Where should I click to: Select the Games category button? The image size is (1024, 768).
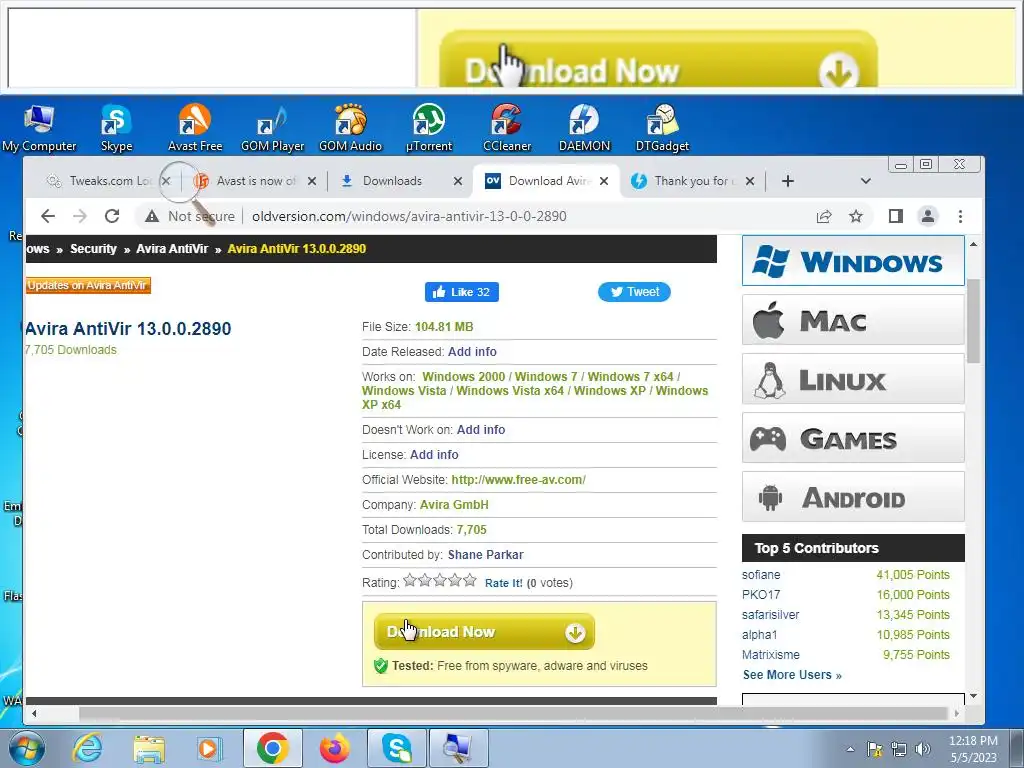pyautogui.click(x=853, y=438)
